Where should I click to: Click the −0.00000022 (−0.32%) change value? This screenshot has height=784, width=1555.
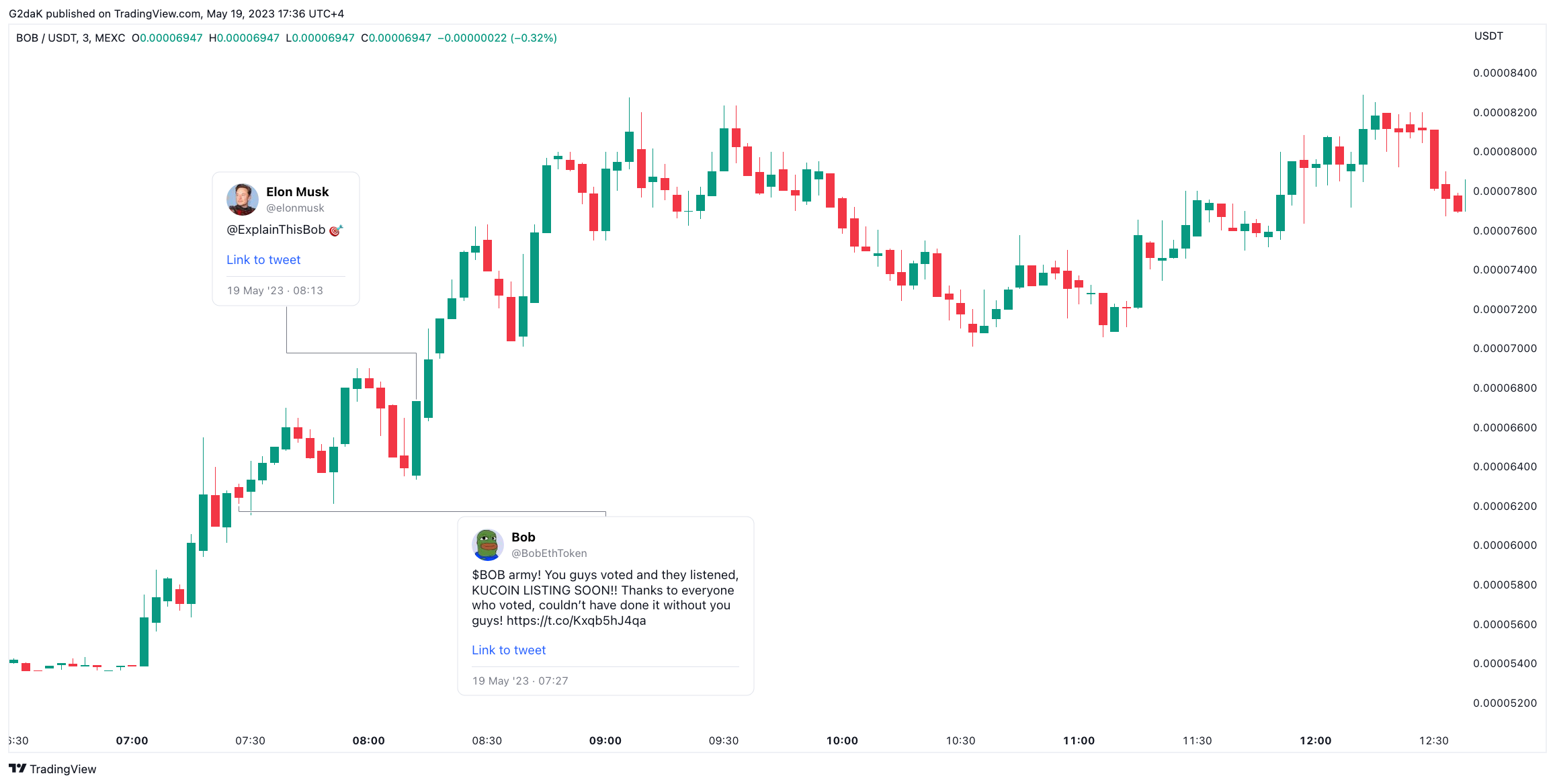point(497,38)
